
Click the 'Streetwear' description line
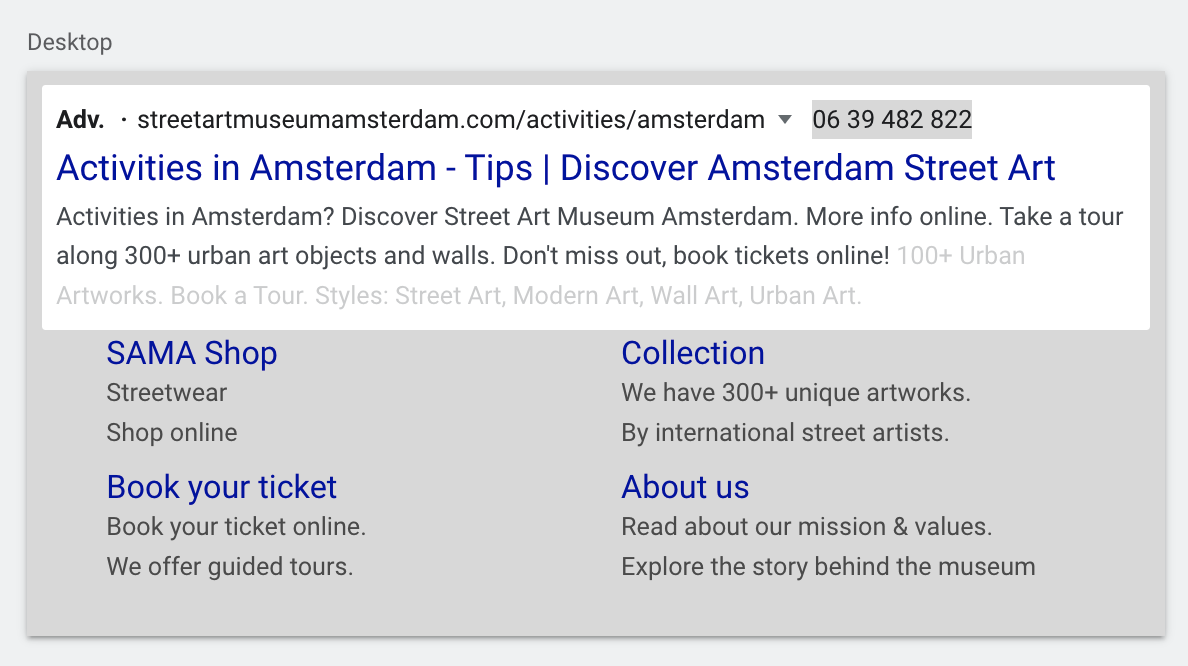(x=167, y=393)
